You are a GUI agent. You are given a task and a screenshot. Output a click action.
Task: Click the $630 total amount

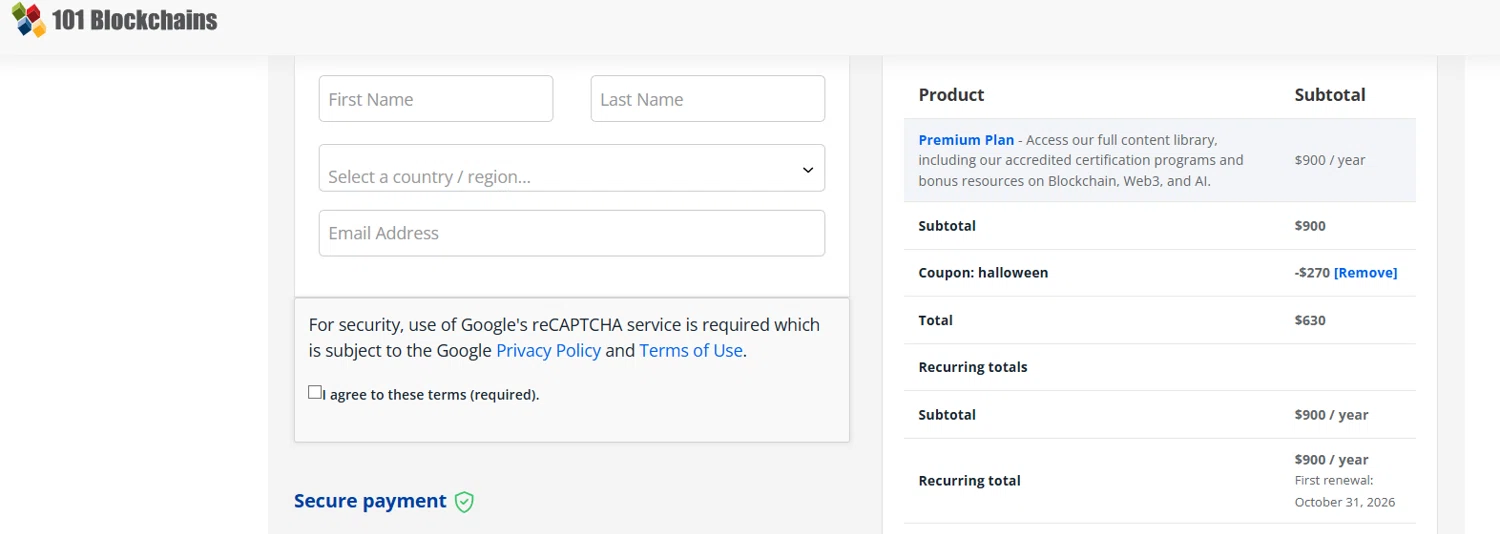(x=1309, y=321)
